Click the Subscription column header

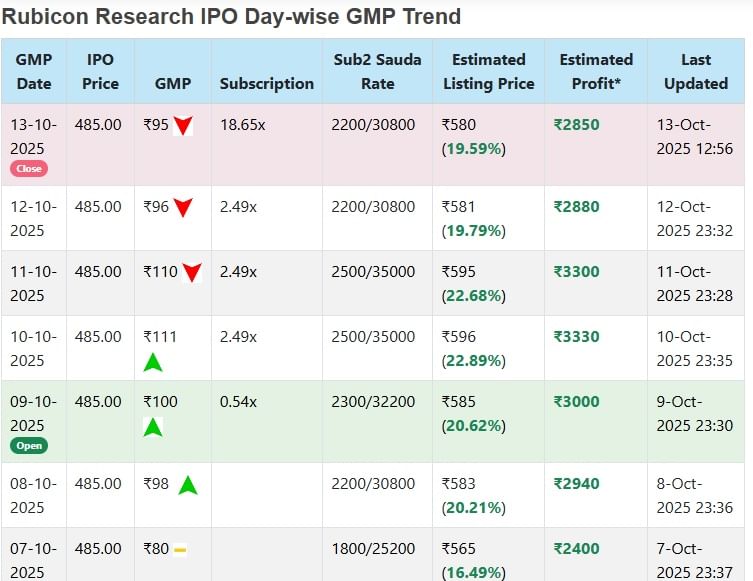(x=266, y=83)
